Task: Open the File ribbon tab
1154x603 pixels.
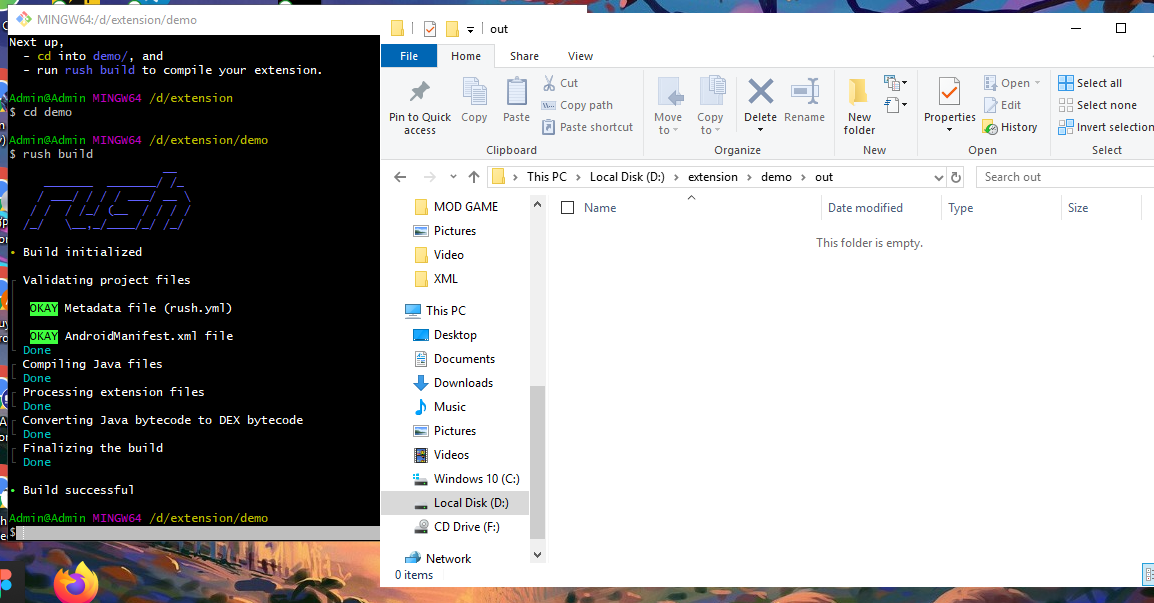Action: [409, 56]
